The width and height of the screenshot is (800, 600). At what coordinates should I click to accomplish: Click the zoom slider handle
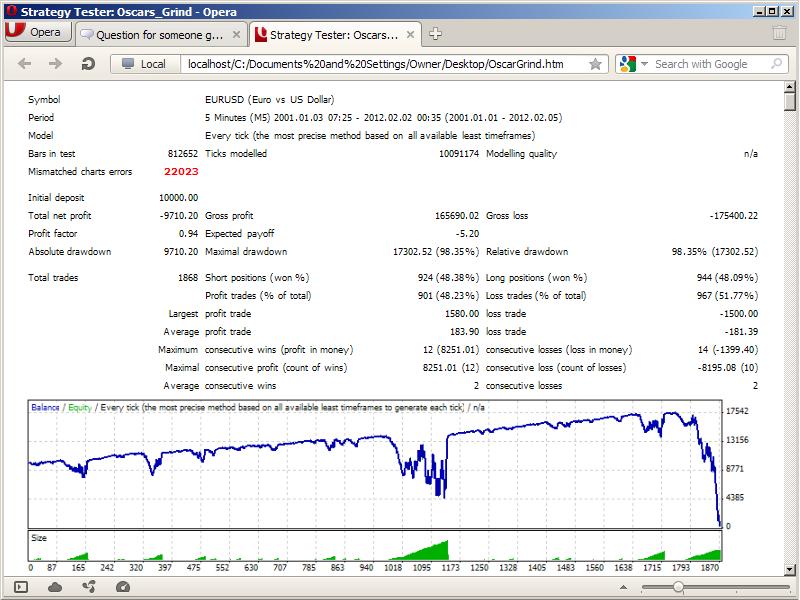678,587
